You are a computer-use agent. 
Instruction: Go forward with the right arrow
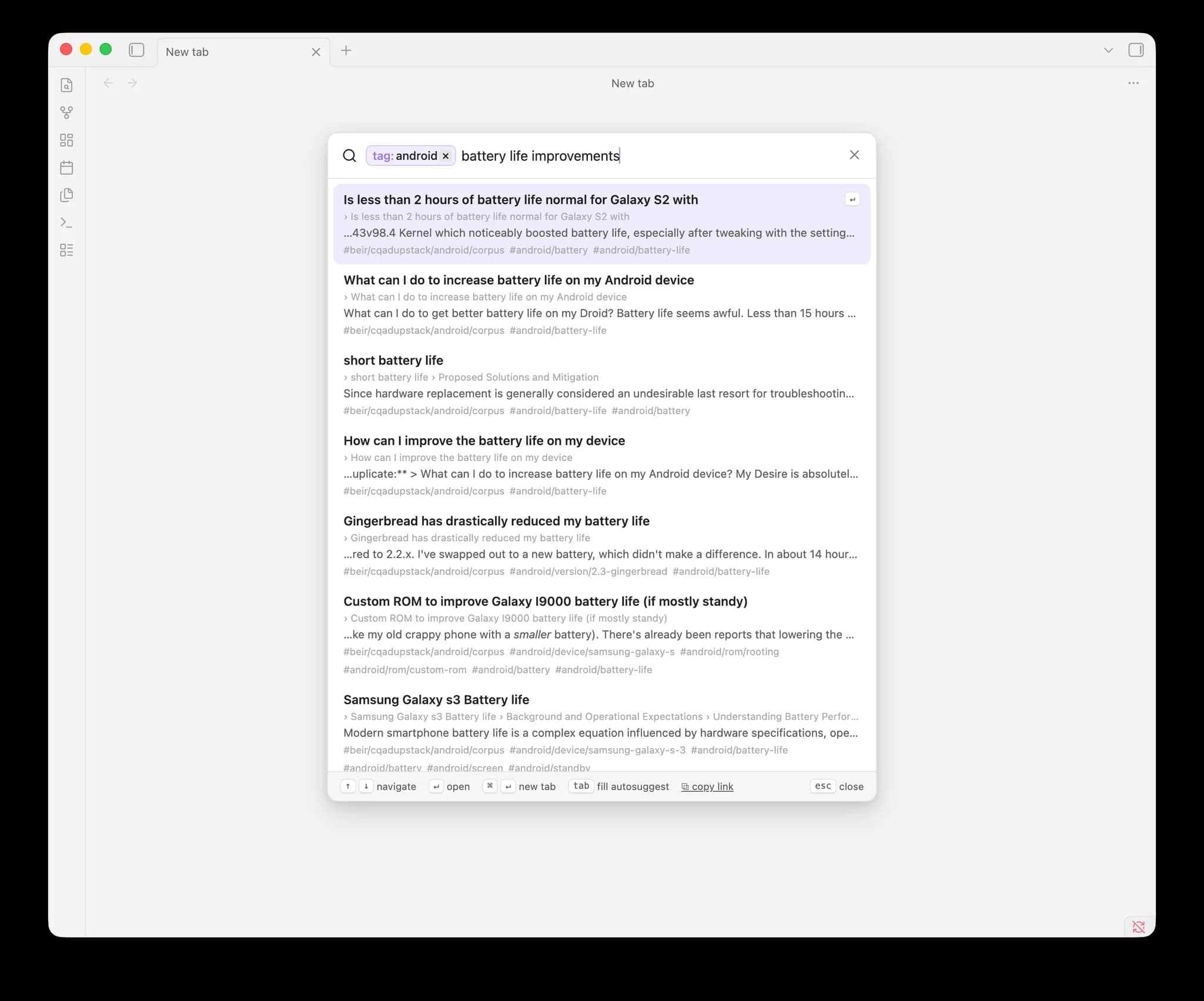point(132,83)
